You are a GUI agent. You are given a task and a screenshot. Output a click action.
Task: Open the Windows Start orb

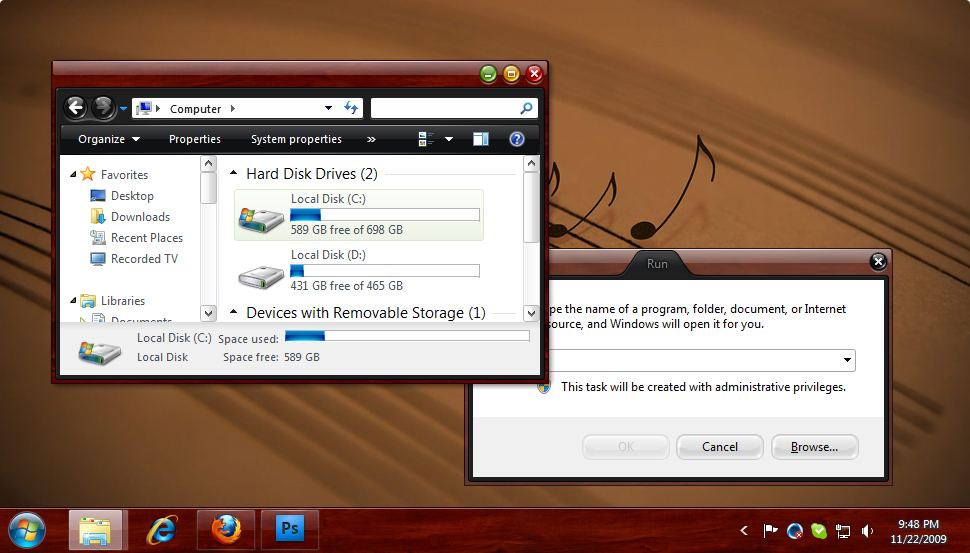[x=26, y=529]
